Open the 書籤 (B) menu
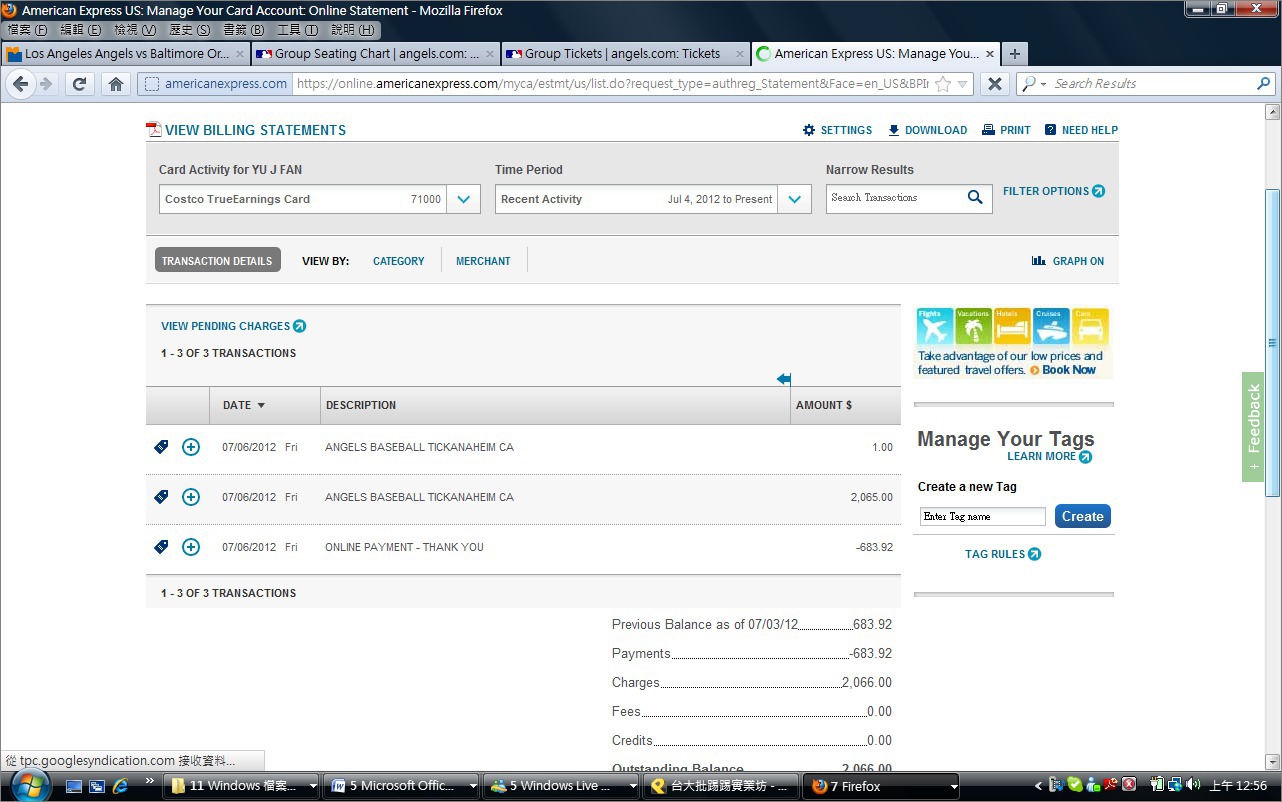1282x802 pixels. tap(244, 30)
